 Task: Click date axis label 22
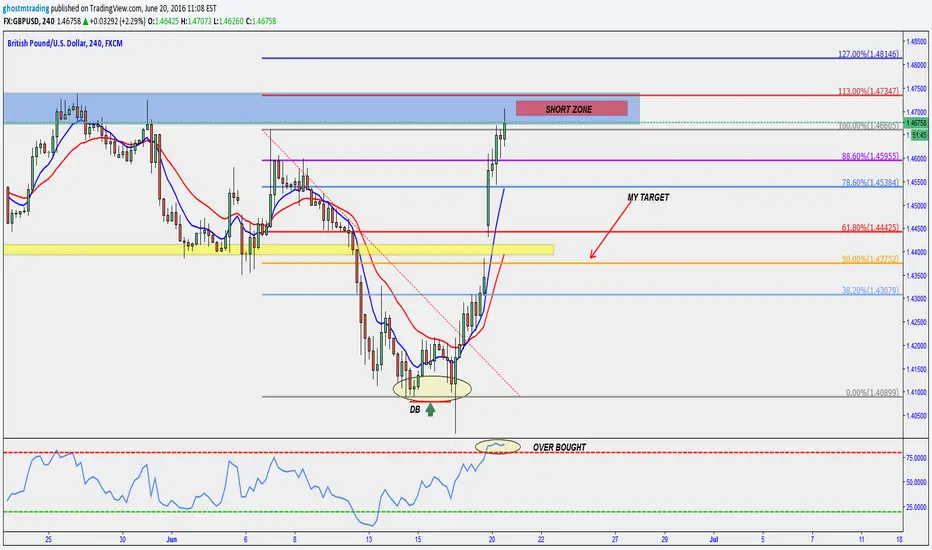(541, 539)
